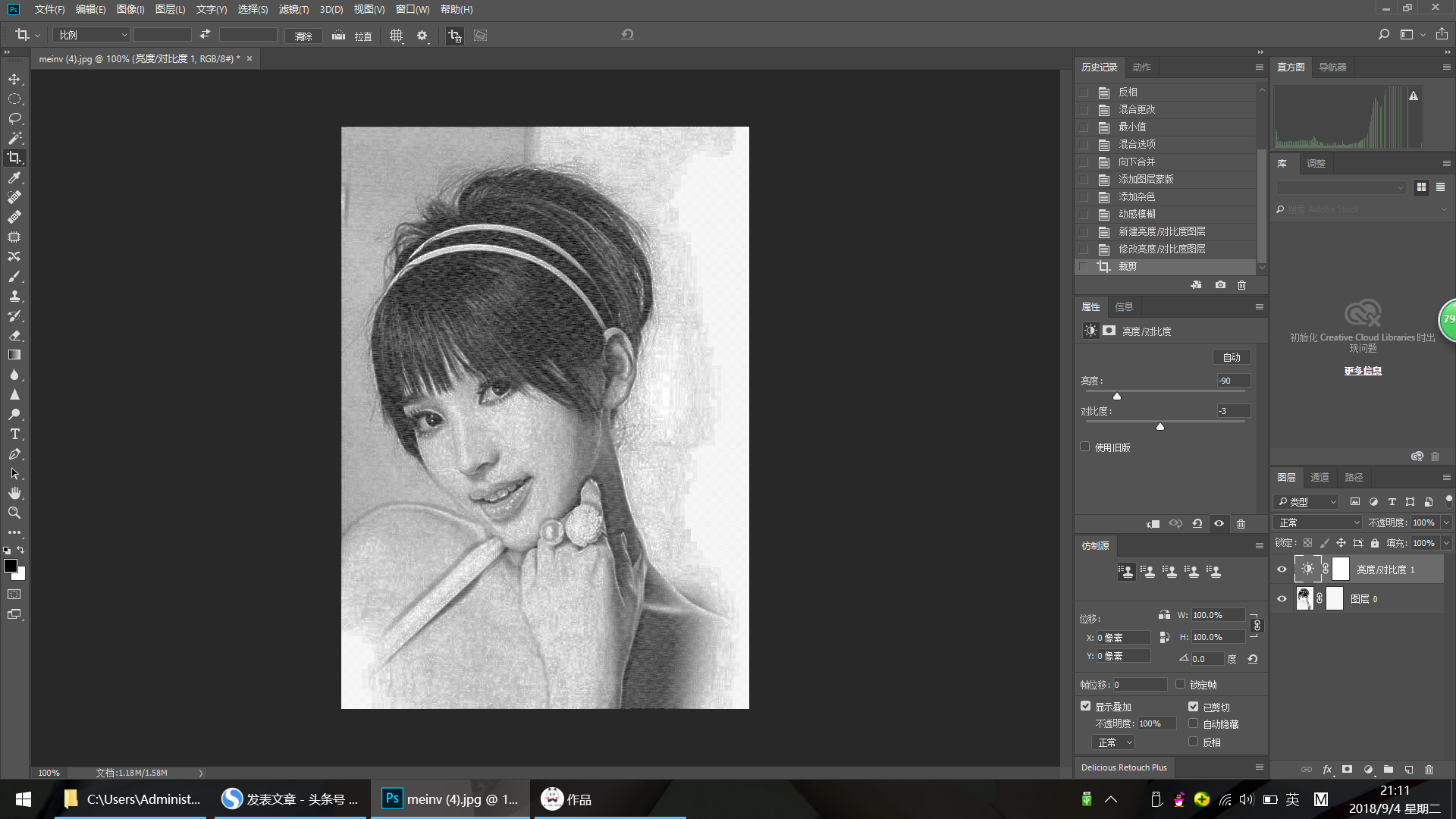Select the Clone Stamp tool
The width and height of the screenshot is (1456, 819).
(14, 296)
